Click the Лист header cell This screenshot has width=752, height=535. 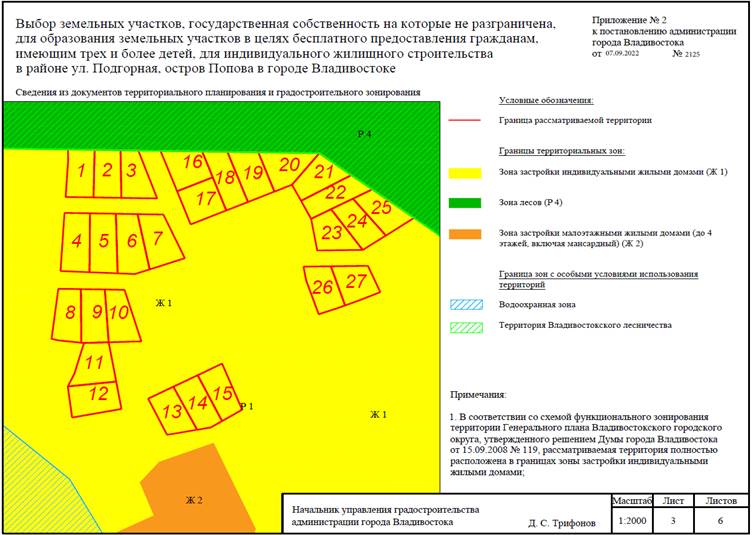(673, 501)
